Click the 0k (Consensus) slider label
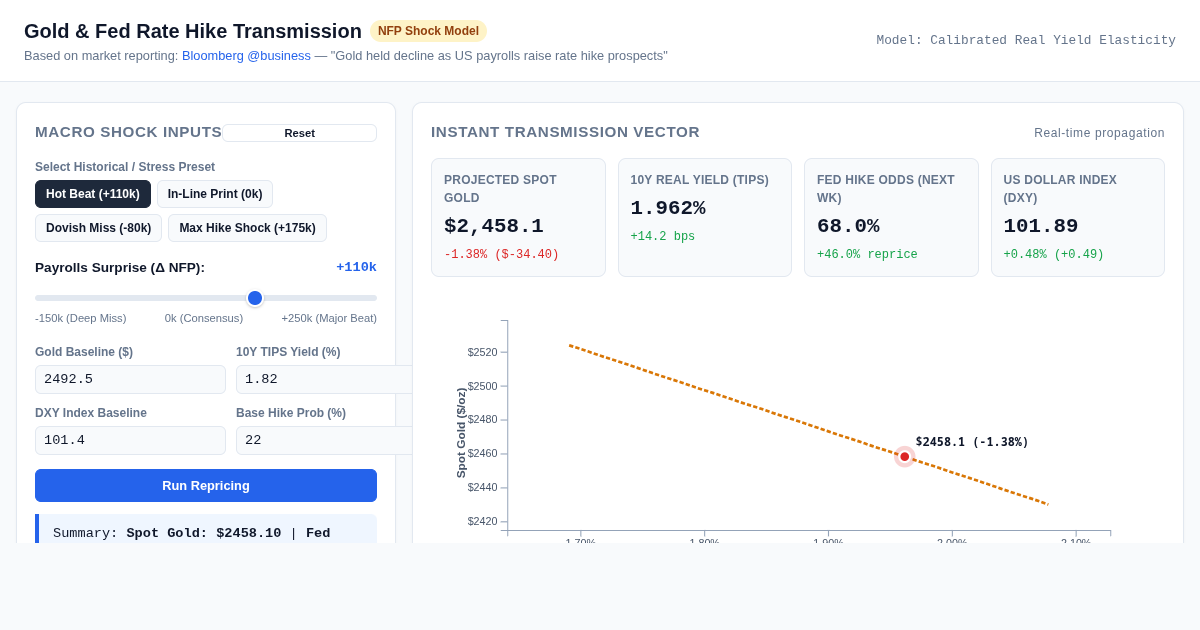Screen dimensions: 1200x630 [204, 318]
